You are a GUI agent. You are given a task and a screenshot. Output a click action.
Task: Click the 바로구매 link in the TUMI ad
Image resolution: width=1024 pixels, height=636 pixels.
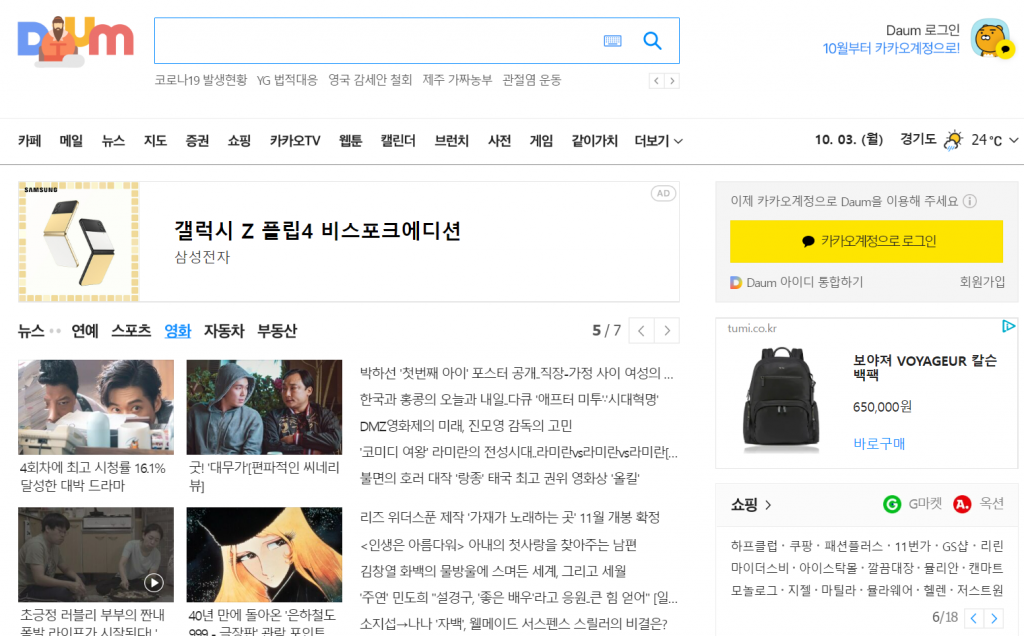(878, 444)
